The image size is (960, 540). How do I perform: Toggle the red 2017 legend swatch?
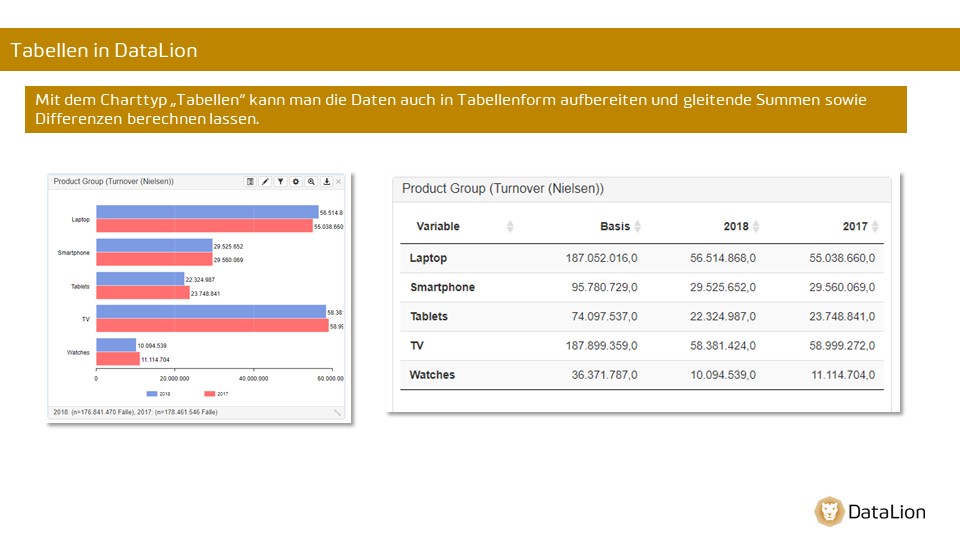tap(209, 394)
